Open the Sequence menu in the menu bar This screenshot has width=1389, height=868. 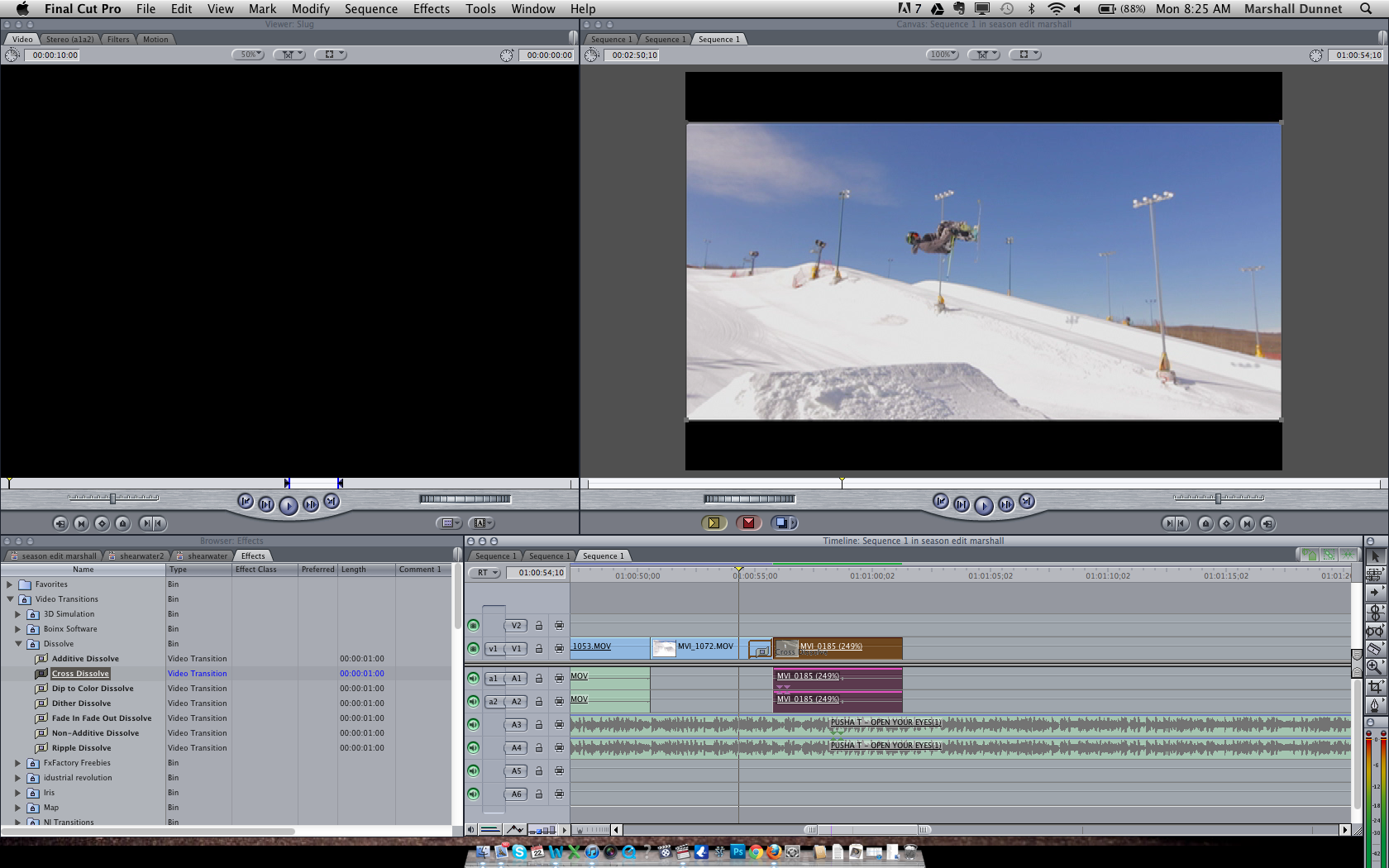coord(370,9)
